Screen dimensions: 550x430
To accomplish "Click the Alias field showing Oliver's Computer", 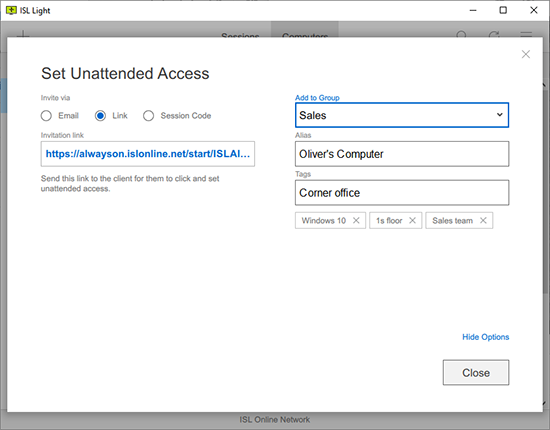I will [402, 154].
